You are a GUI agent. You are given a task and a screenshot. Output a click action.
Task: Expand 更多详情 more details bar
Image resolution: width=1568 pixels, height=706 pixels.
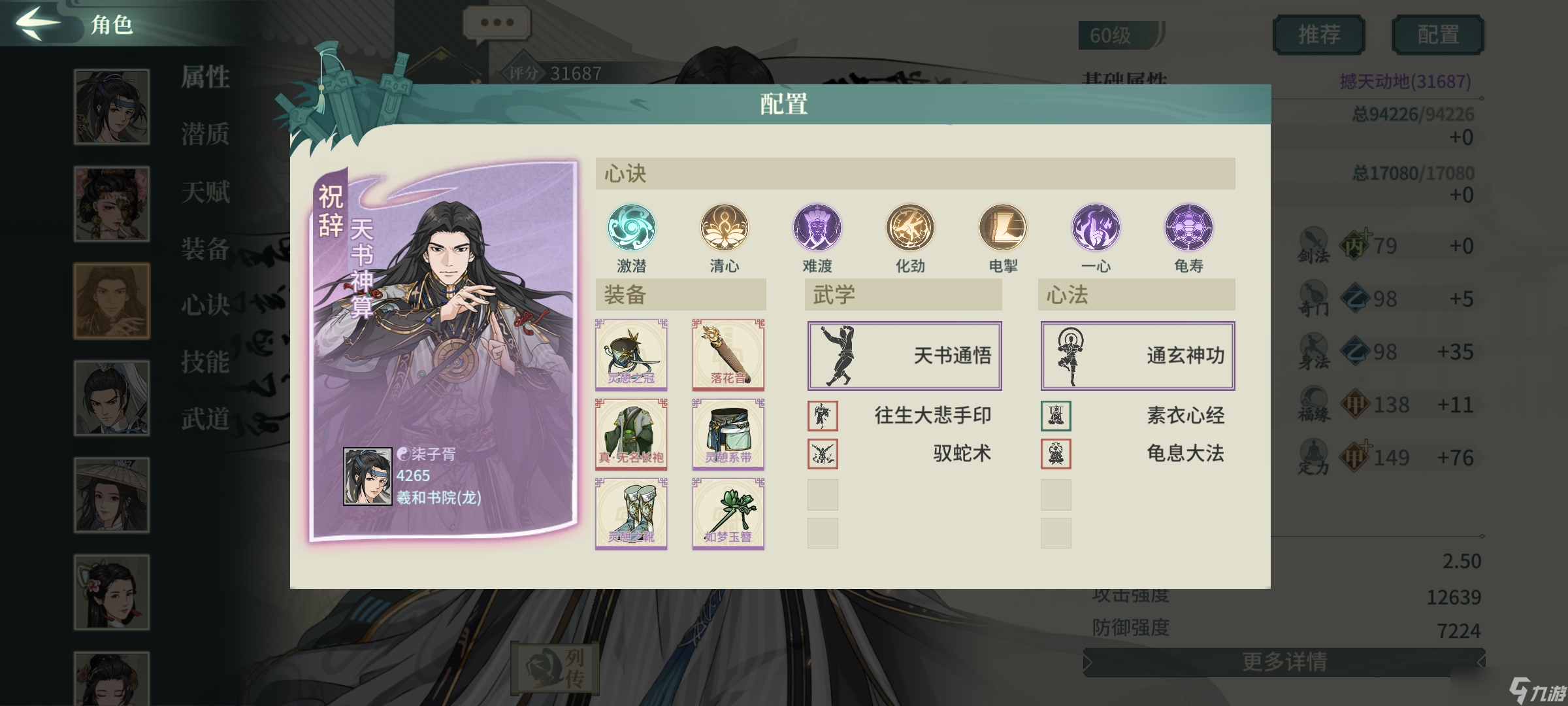pyautogui.click(x=1284, y=662)
